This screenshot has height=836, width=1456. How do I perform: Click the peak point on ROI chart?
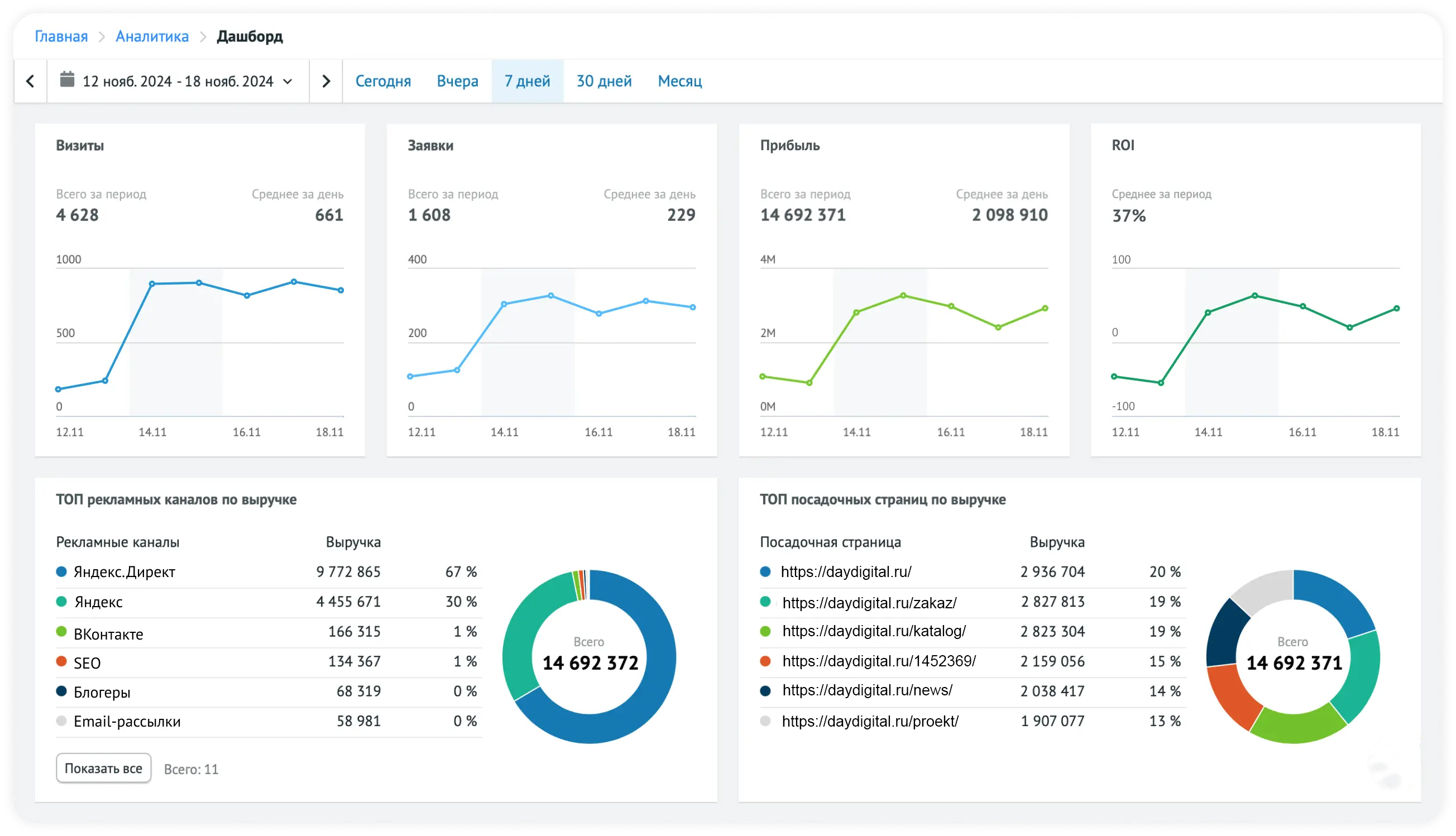tap(1254, 296)
